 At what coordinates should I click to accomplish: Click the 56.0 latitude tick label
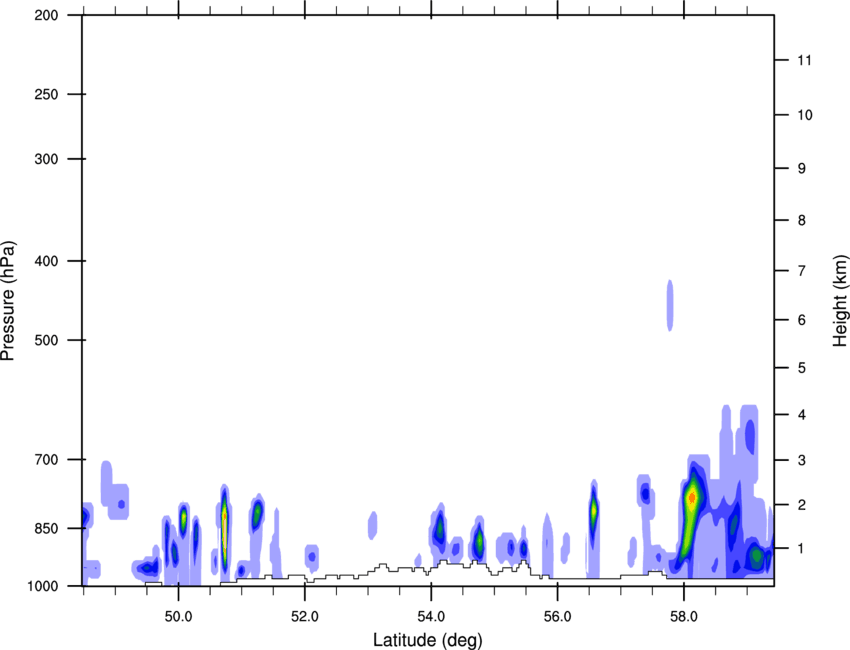tap(557, 617)
